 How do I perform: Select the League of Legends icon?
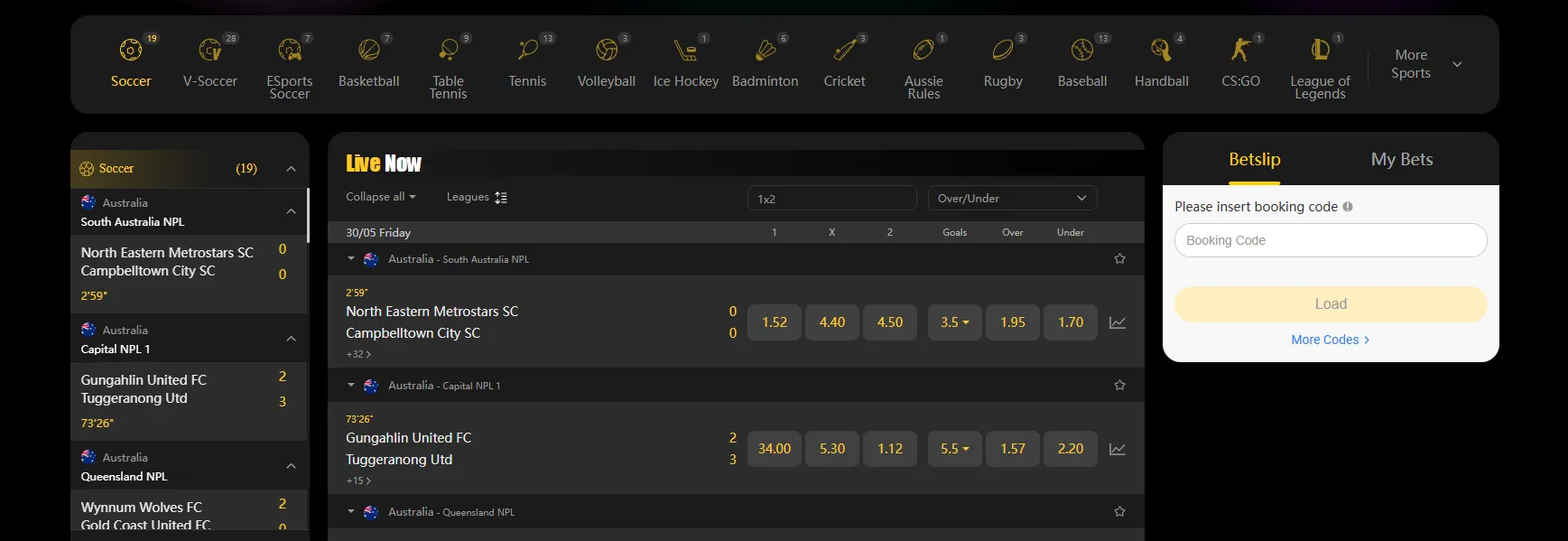point(1320,50)
